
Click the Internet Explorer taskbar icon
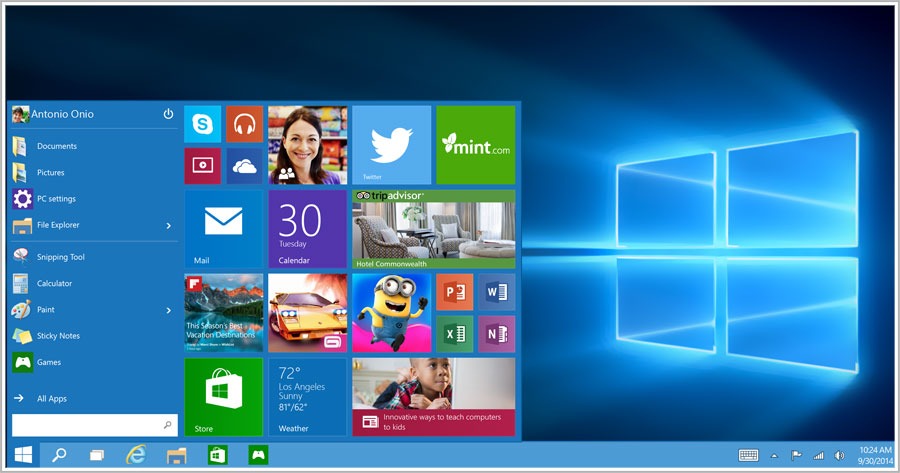tap(136, 455)
